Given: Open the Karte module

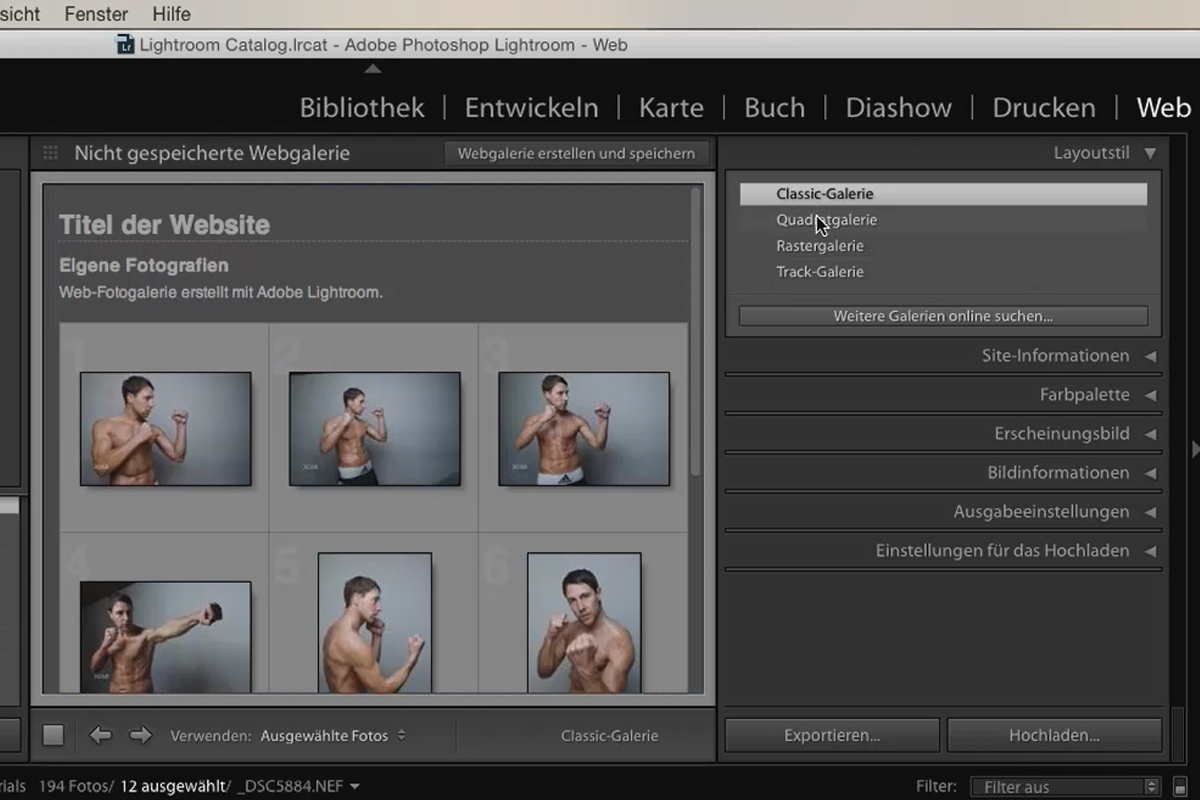Looking at the screenshot, I should pos(671,108).
